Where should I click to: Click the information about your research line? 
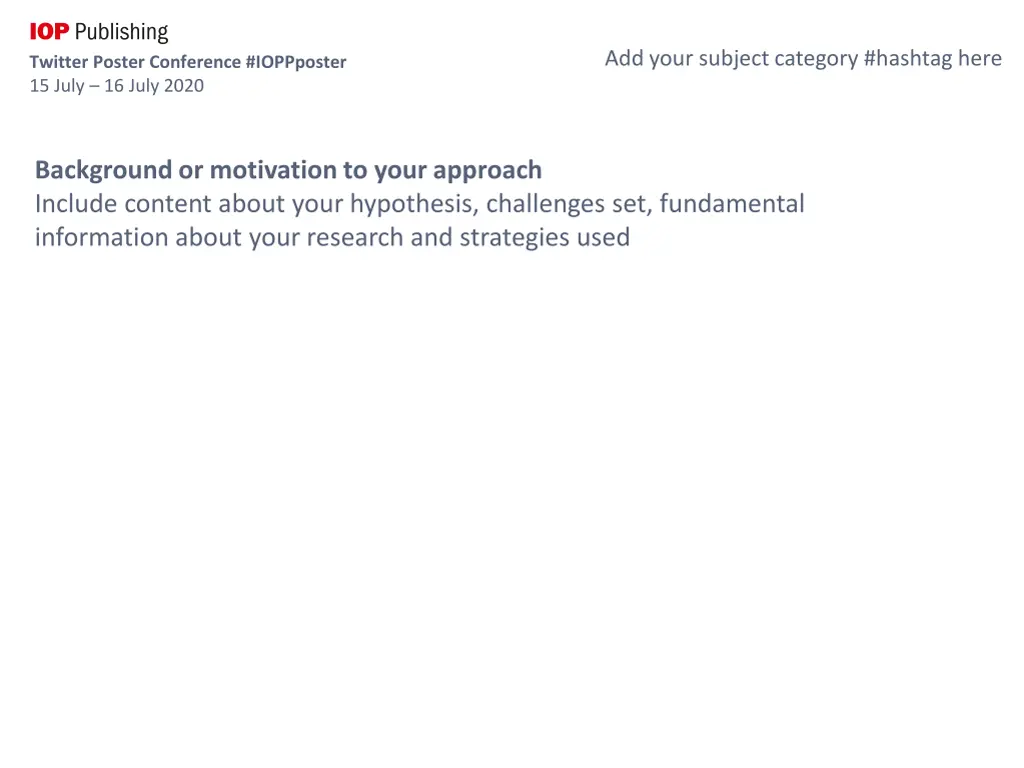click(x=332, y=238)
